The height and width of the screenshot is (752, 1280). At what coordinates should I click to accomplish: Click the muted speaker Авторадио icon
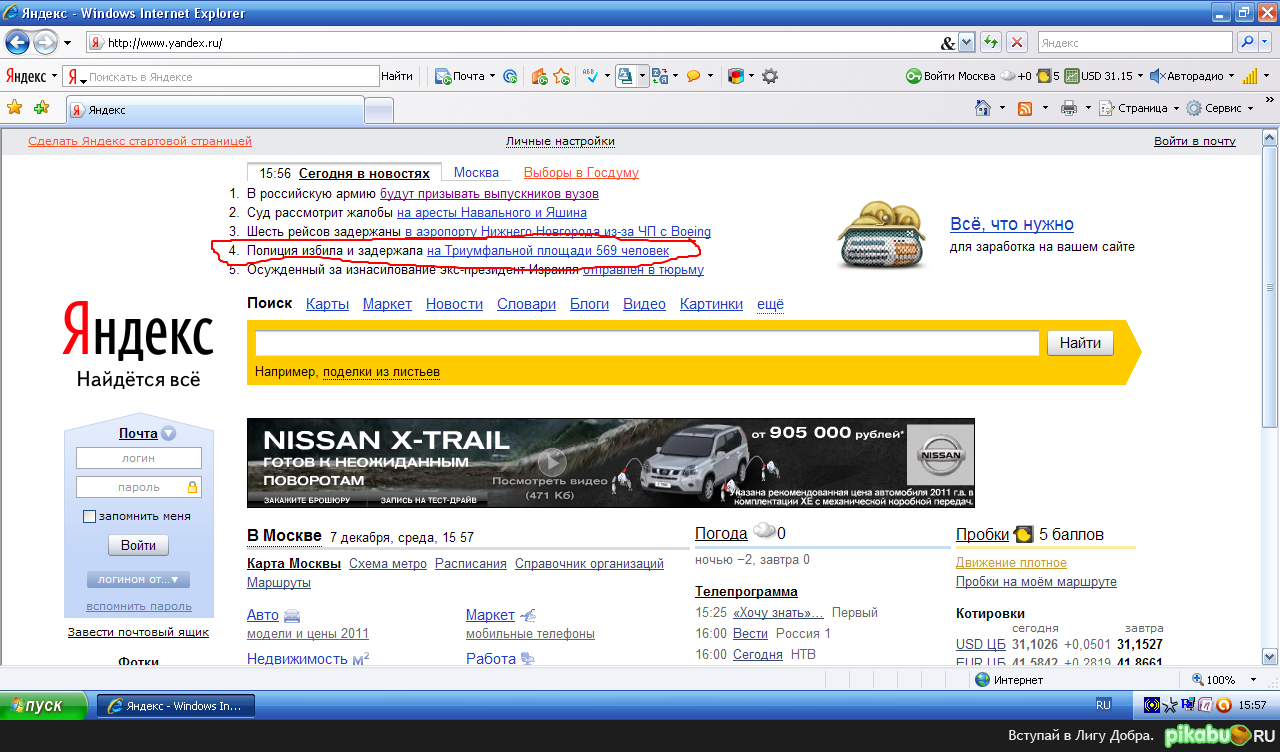1157,76
